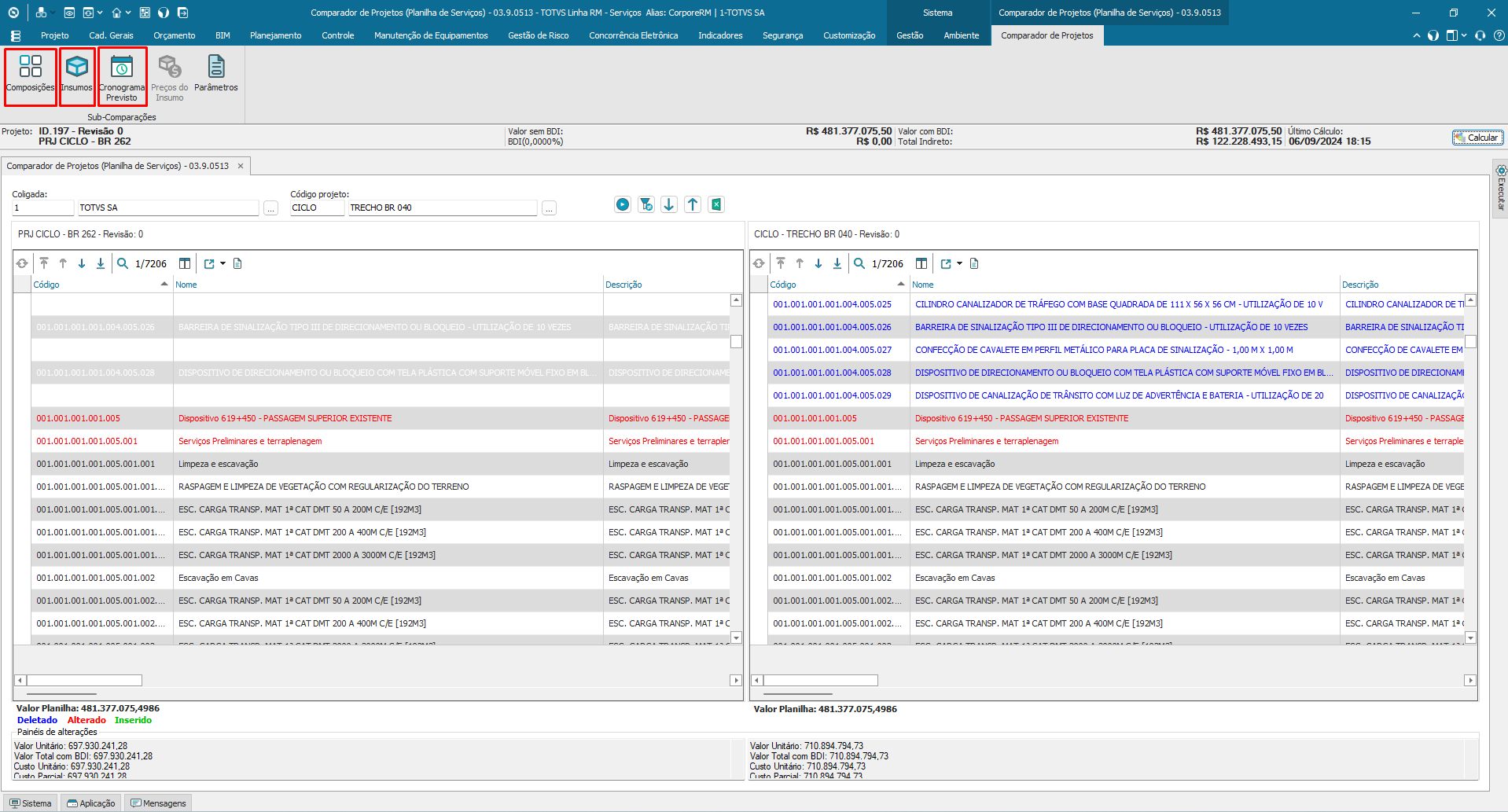
Task: Open the Sistema status bar button
Action: (31, 803)
